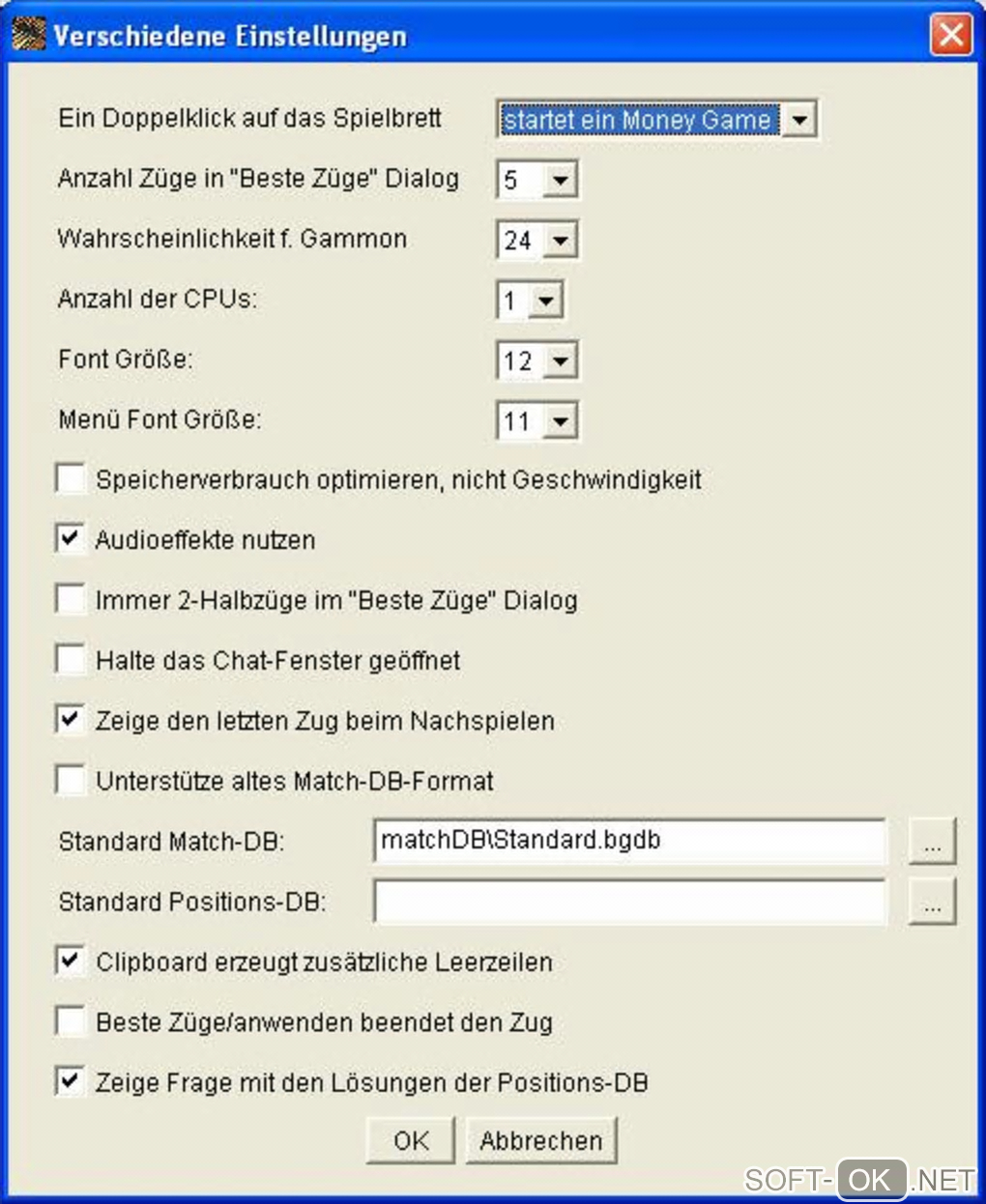The width and height of the screenshot is (986, 1204).
Task: Open the Doppelklick auf das Spielbrett dropdown
Action: 799,120
